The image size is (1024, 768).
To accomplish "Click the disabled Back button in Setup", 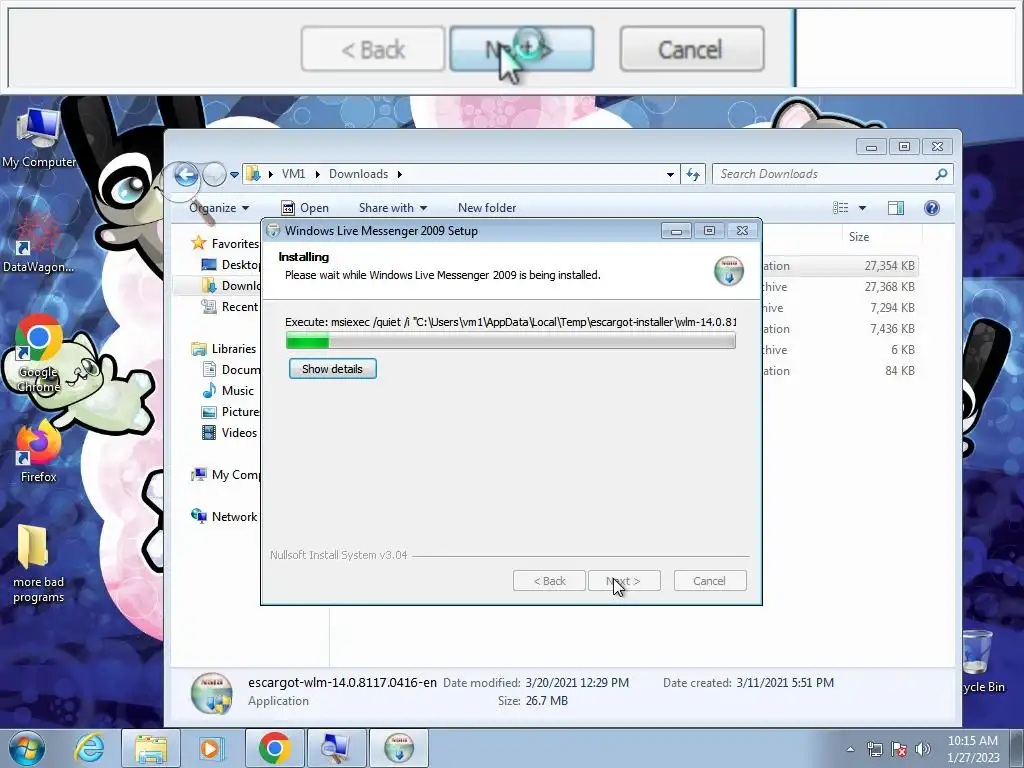I will coord(549,581).
